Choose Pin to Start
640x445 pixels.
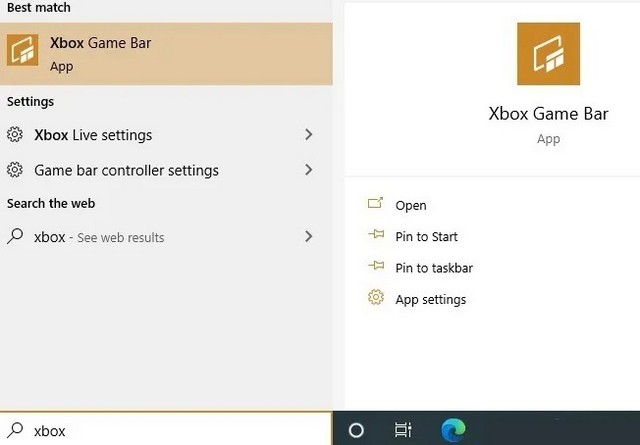click(x=426, y=236)
